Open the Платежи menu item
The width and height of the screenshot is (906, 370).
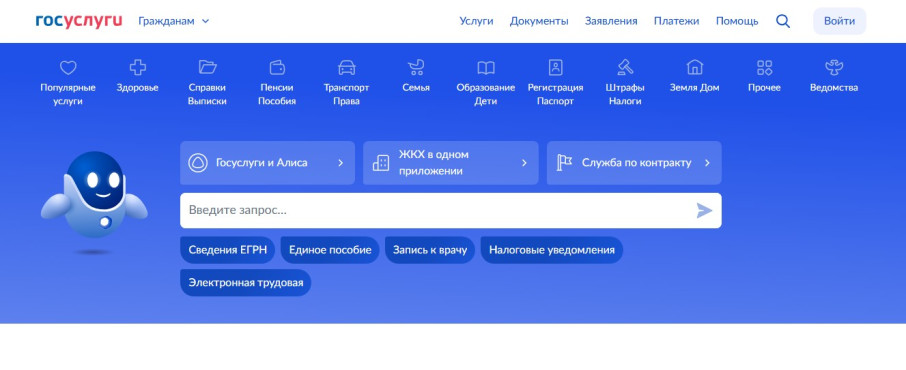tap(676, 21)
